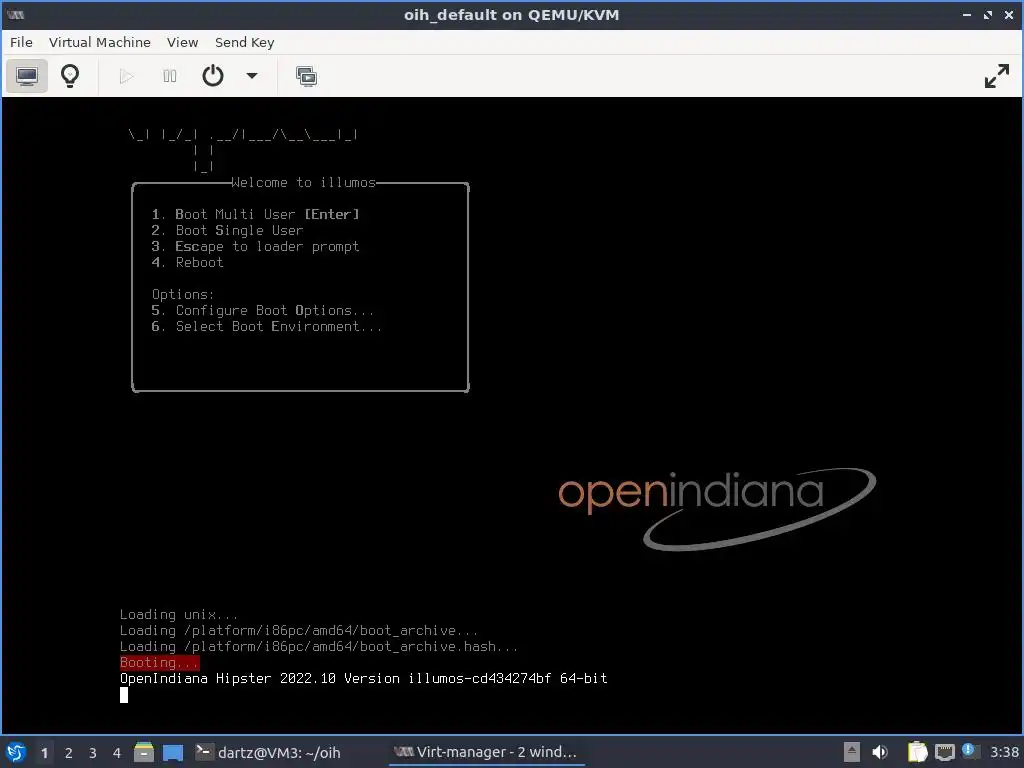
Task: Click the red 'Booting...' text
Action: [159, 662]
